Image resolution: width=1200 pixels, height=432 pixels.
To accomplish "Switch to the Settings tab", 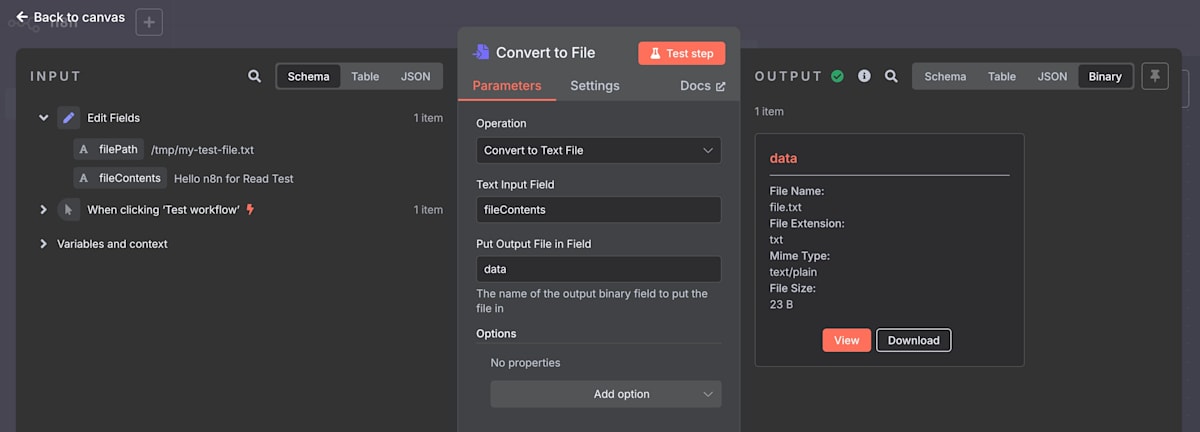I will (595, 86).
